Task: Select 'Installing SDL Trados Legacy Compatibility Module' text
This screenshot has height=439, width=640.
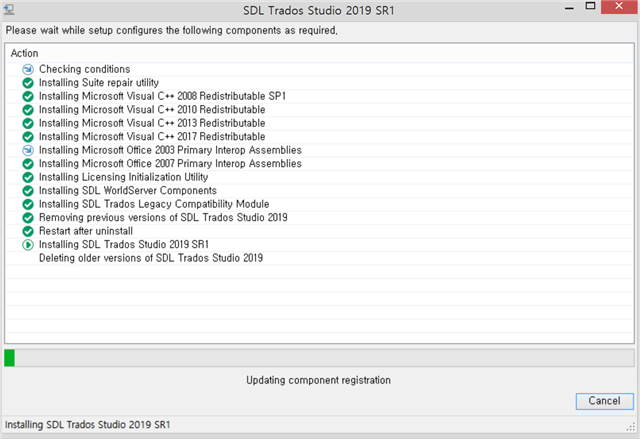Action: click(x=154, y=204)
